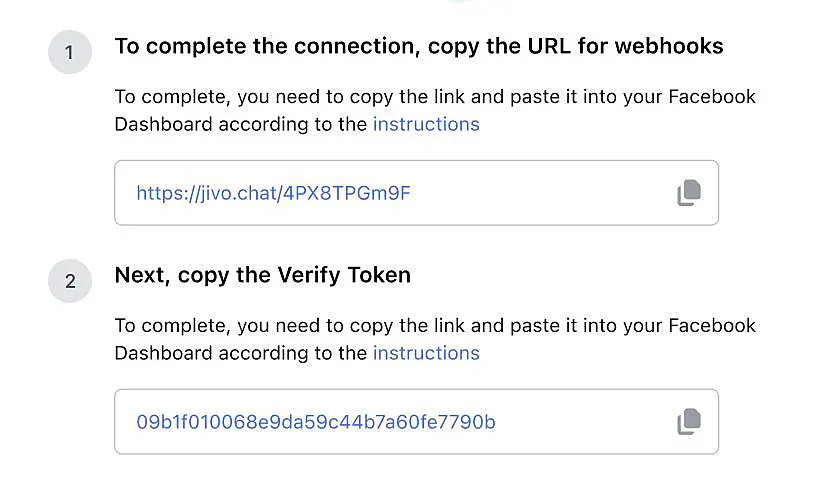The image size is (814, 482).
Task: Click the word "webhooks" in step 1 heading
Action: (669, 46)
